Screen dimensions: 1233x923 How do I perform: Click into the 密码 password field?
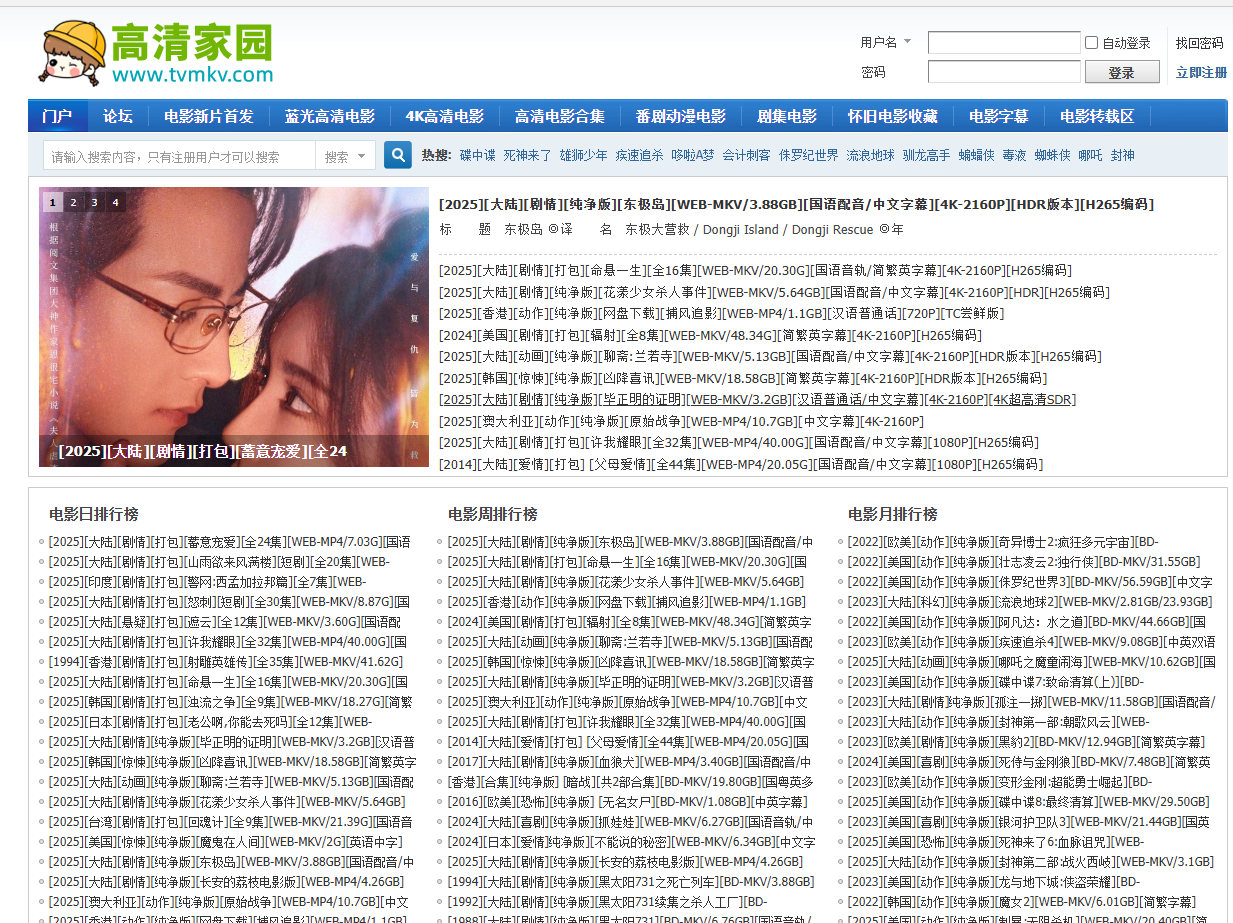point(1003,72)
